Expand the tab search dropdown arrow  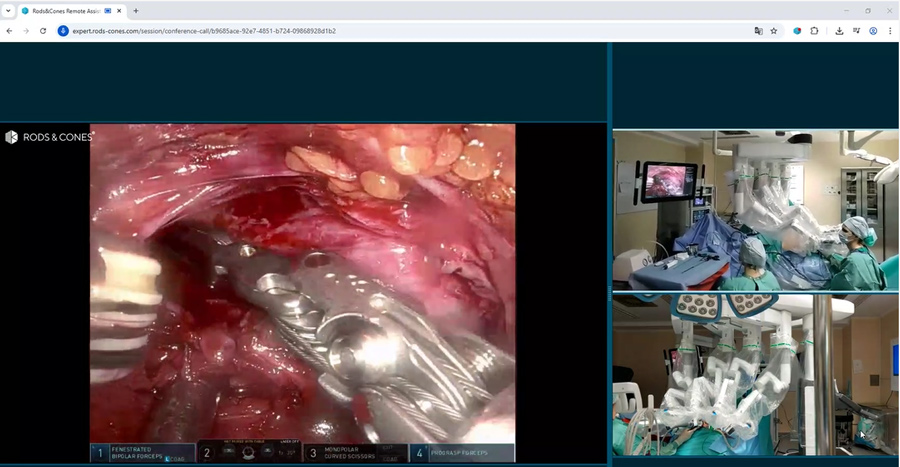click(8, 10)
